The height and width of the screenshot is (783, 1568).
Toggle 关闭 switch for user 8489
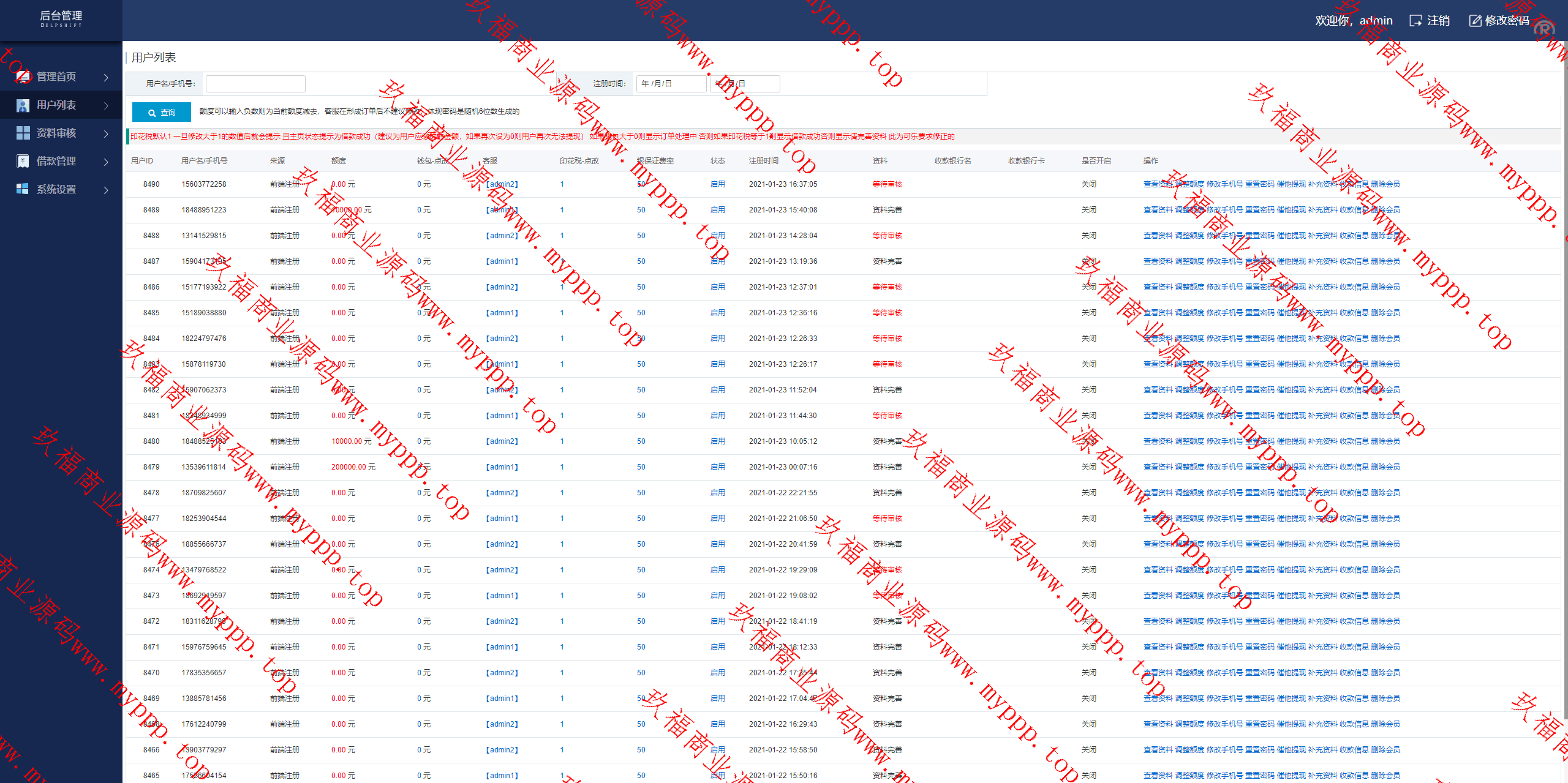[x=1088, y=210]
